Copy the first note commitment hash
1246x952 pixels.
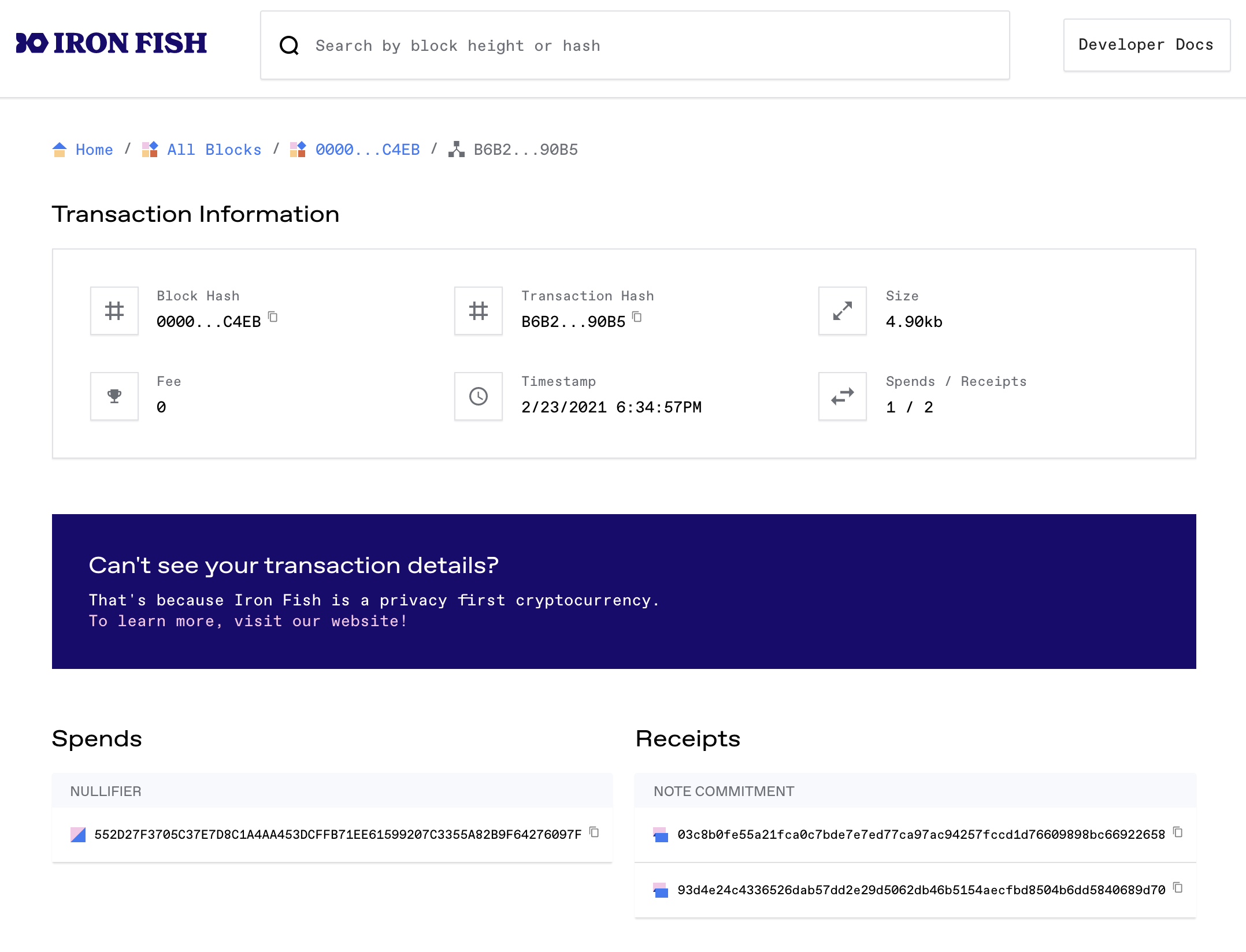[x=1178, y=832]
